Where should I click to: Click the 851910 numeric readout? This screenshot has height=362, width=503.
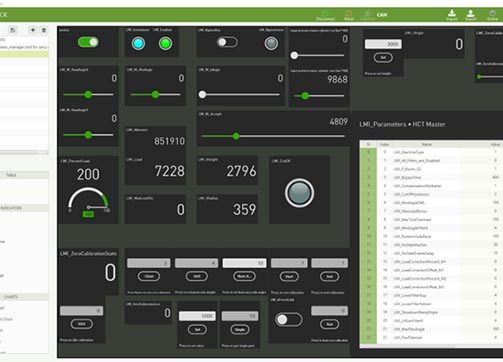(x=169, y=141)
